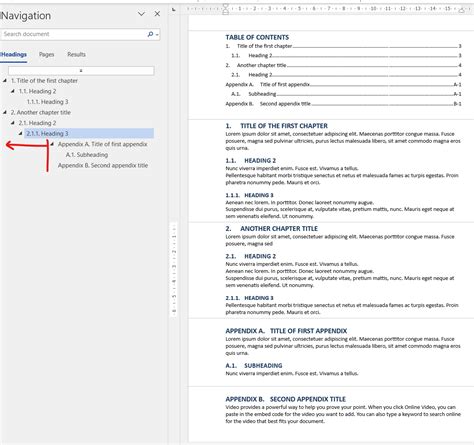This screenshot has width=474, height=445.
Task: Select 'A.1. Subheading' in navigation tree
Action: [87, 155]
